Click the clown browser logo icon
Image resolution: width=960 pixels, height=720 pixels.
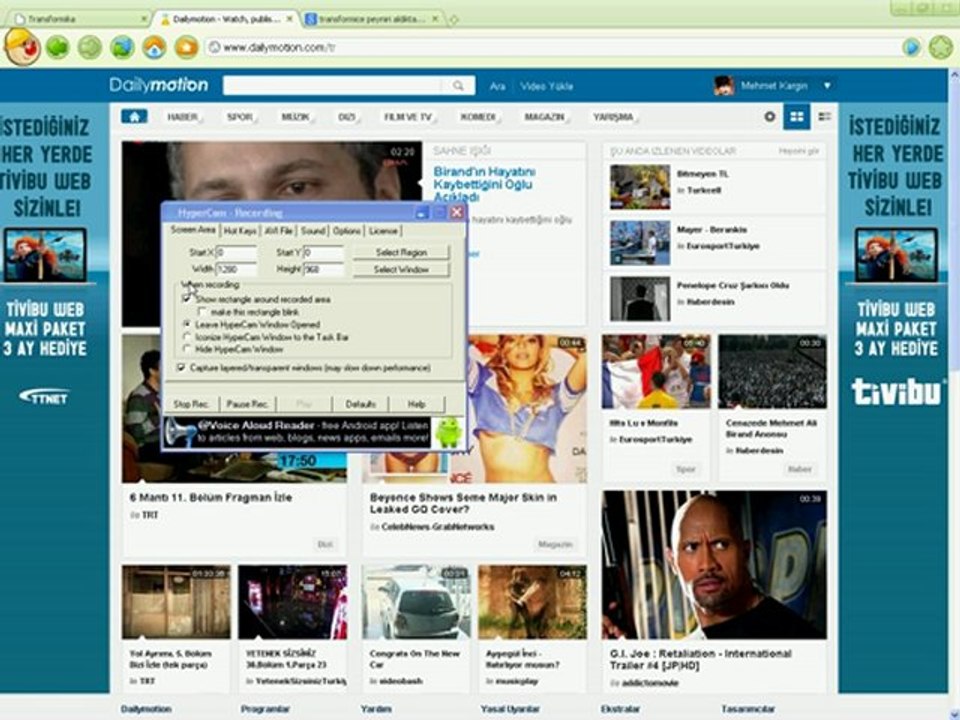click(x=22, y=47)
